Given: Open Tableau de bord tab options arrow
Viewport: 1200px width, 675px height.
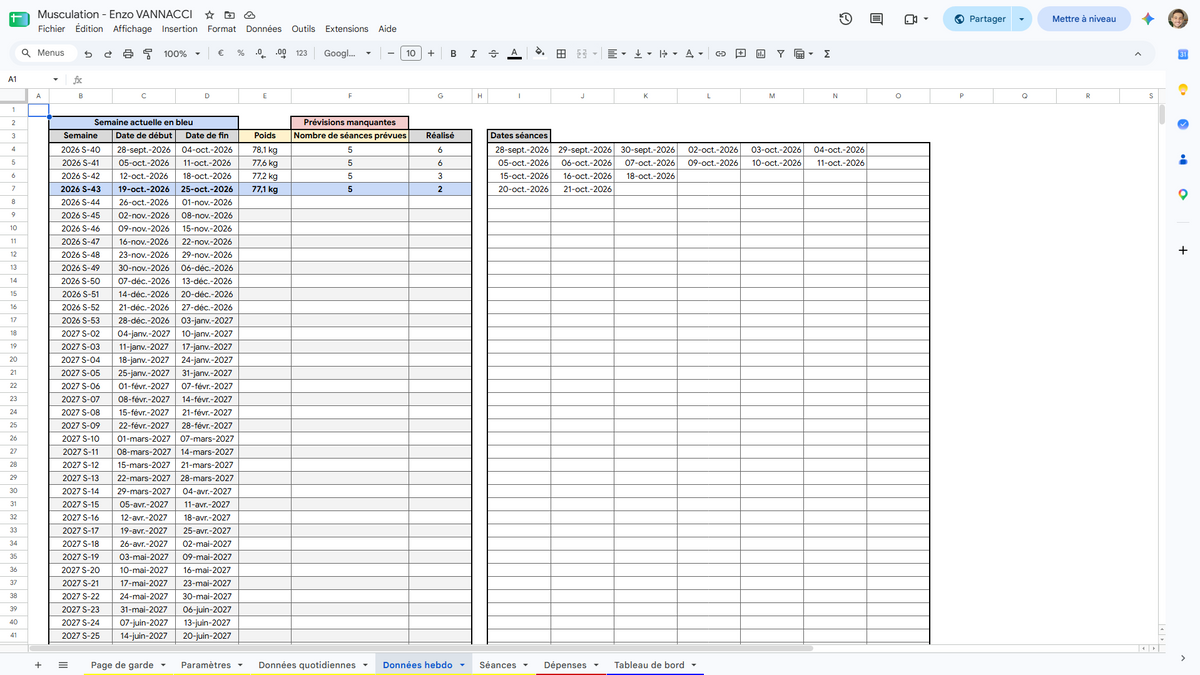Looking at the screenshot, I should [x=693, y=665].
